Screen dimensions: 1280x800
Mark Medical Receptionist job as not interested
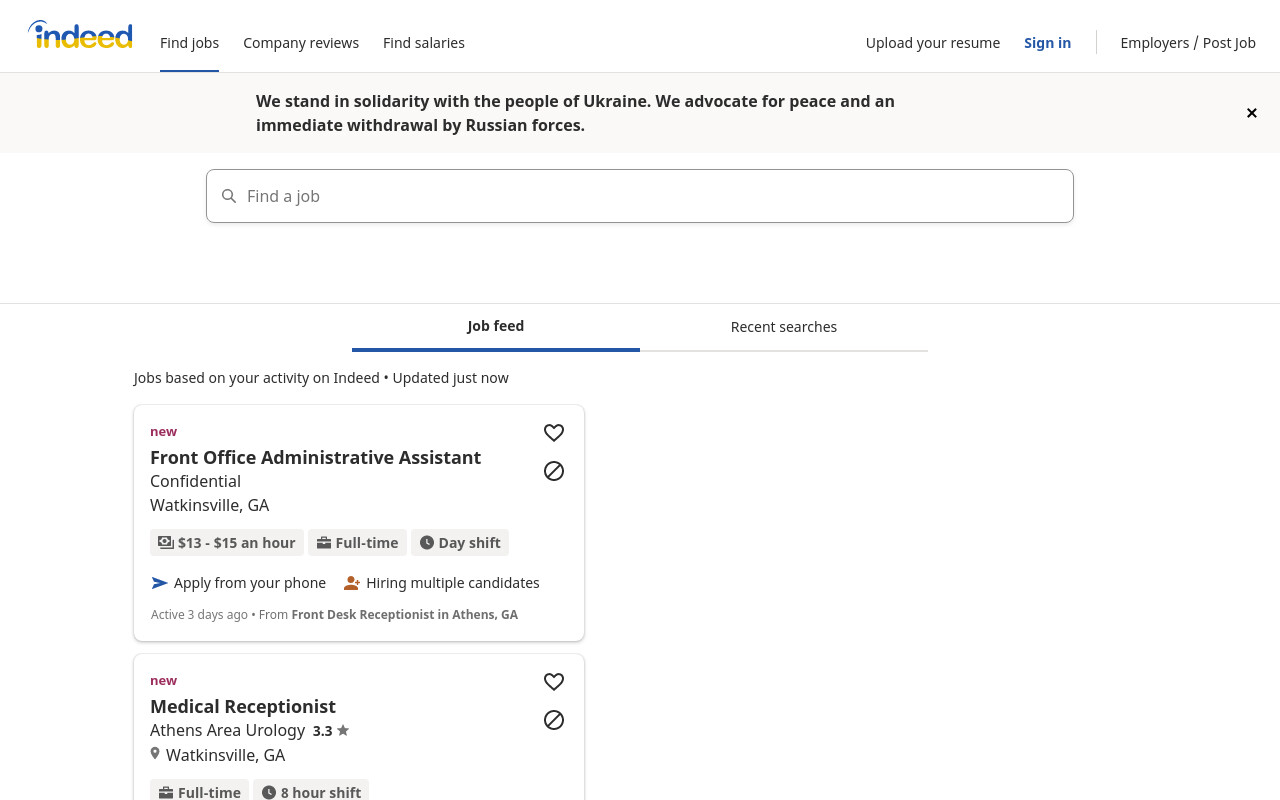(554, 720)
